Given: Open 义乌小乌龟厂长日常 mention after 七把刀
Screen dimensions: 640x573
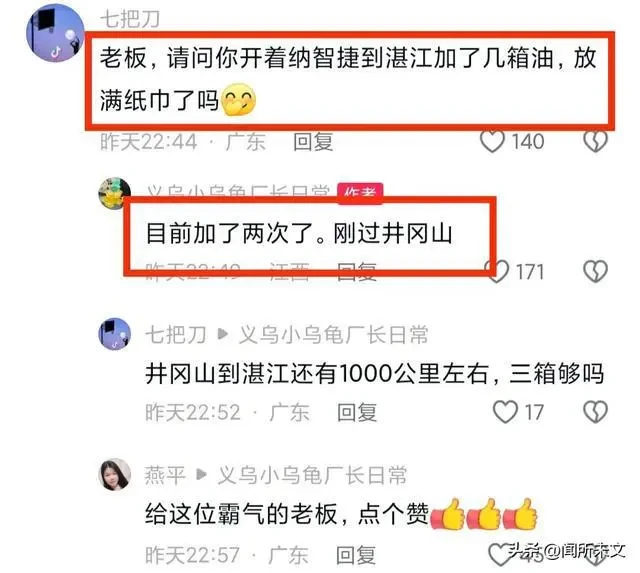Looking at the screenshot, I should (x=333, y=335).
